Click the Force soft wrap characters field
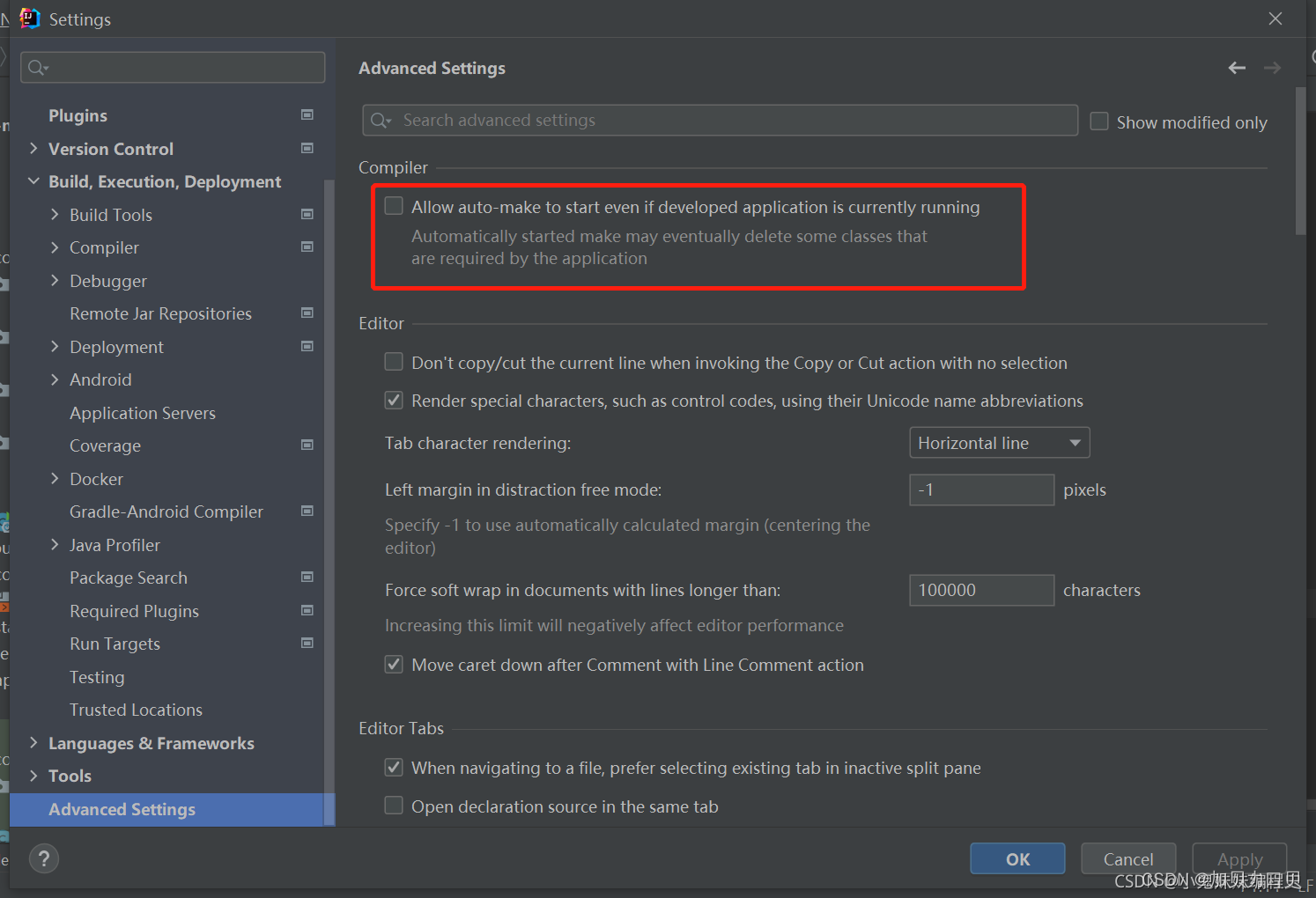Screen dimensions: 1316x898 pos(981,590)
